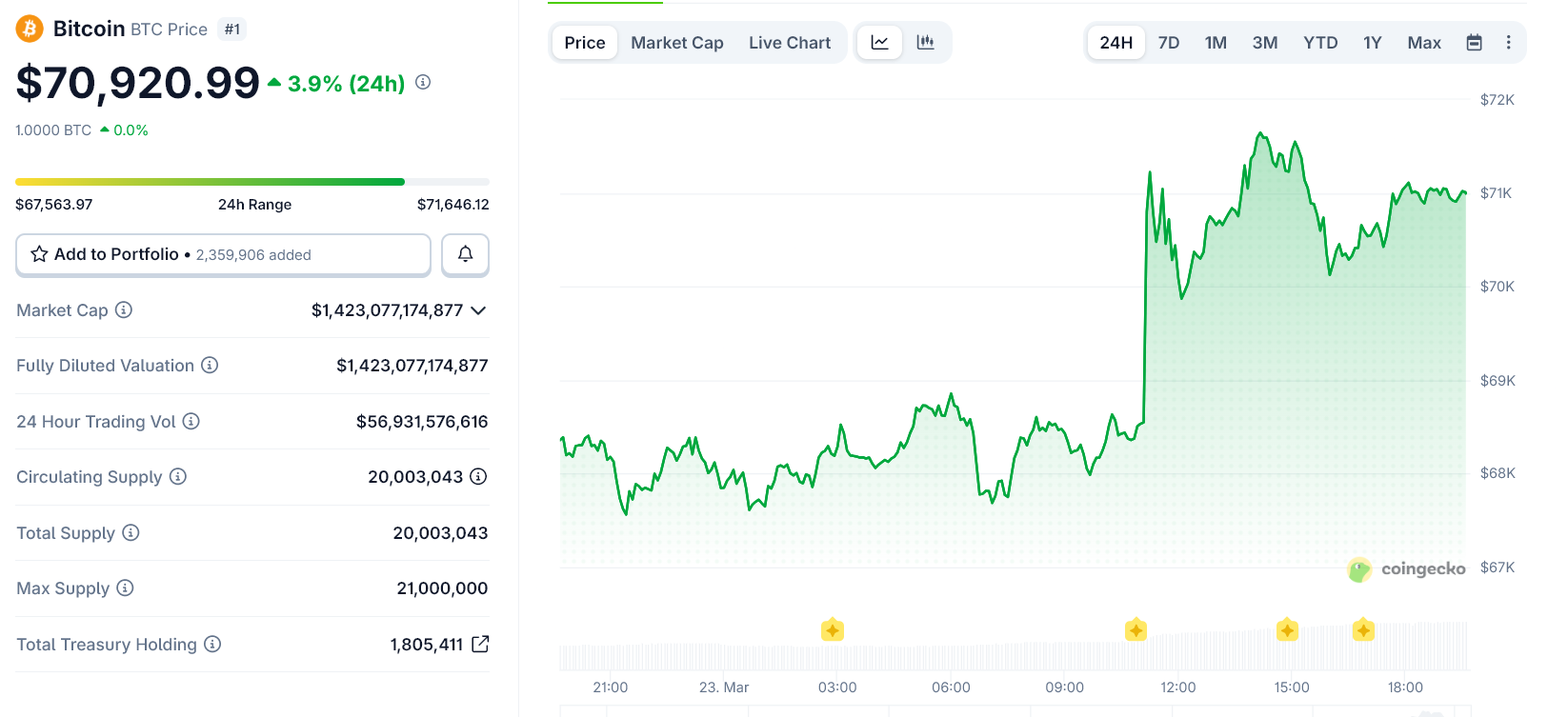Viewport: 1568px width, 717px height.
Task: Click the Market Cap info icon
Action: tap(124, 310)
